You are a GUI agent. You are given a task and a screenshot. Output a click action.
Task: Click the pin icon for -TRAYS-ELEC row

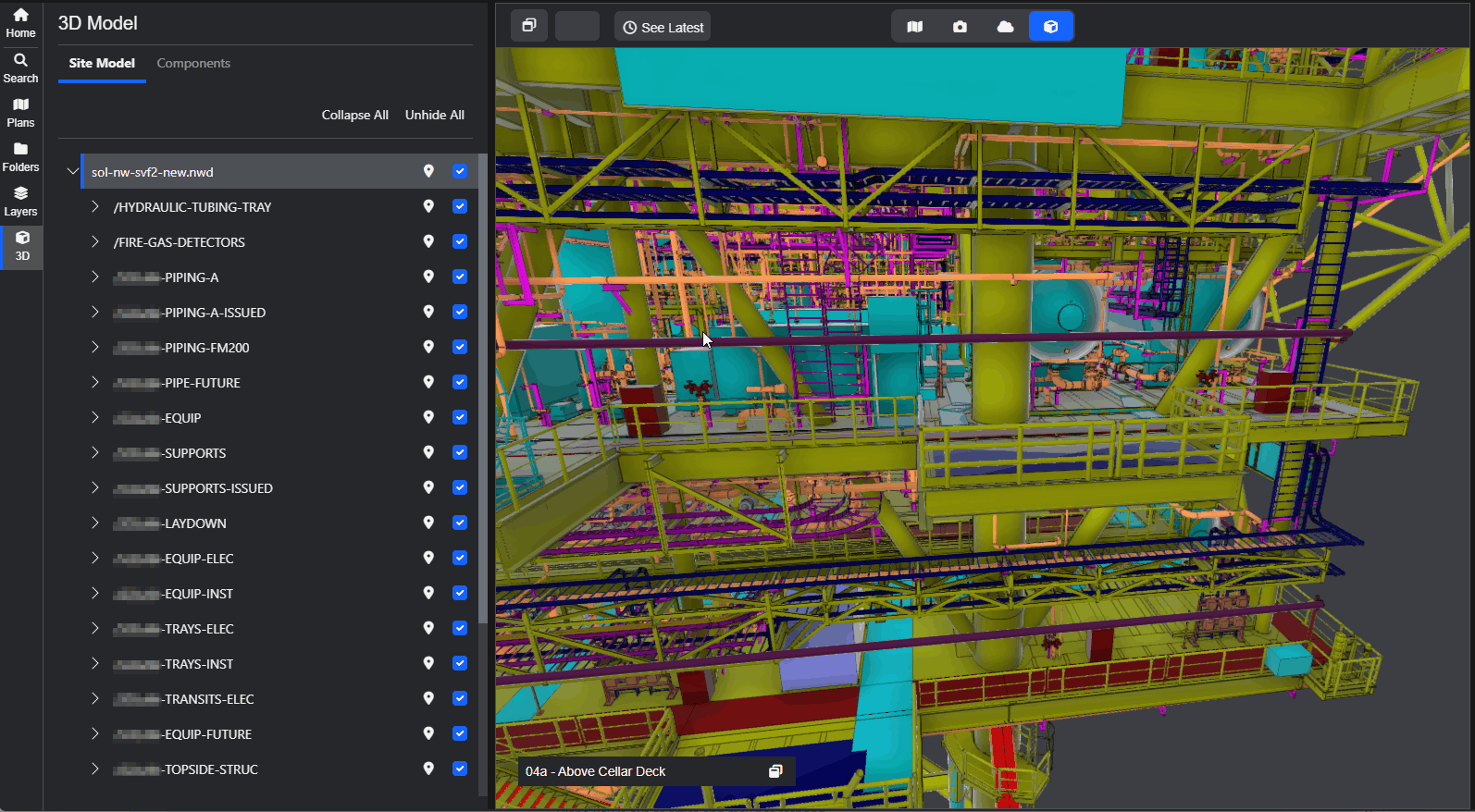click(428, 628)
